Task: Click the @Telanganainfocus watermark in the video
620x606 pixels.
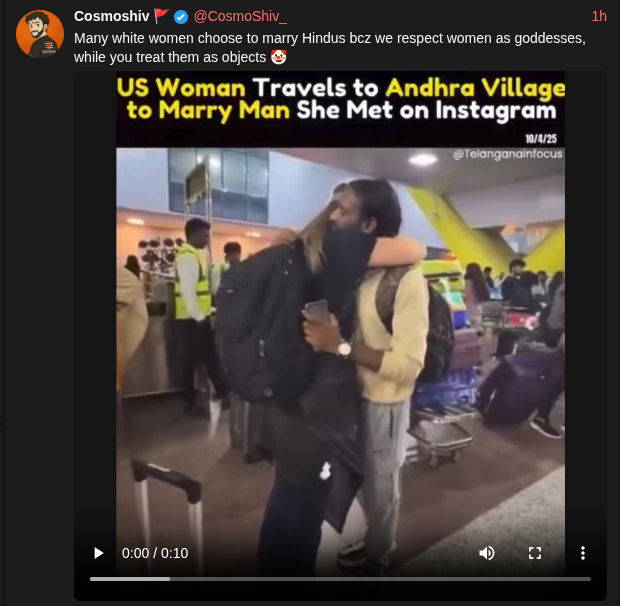Action: click(x=507, y=154)
